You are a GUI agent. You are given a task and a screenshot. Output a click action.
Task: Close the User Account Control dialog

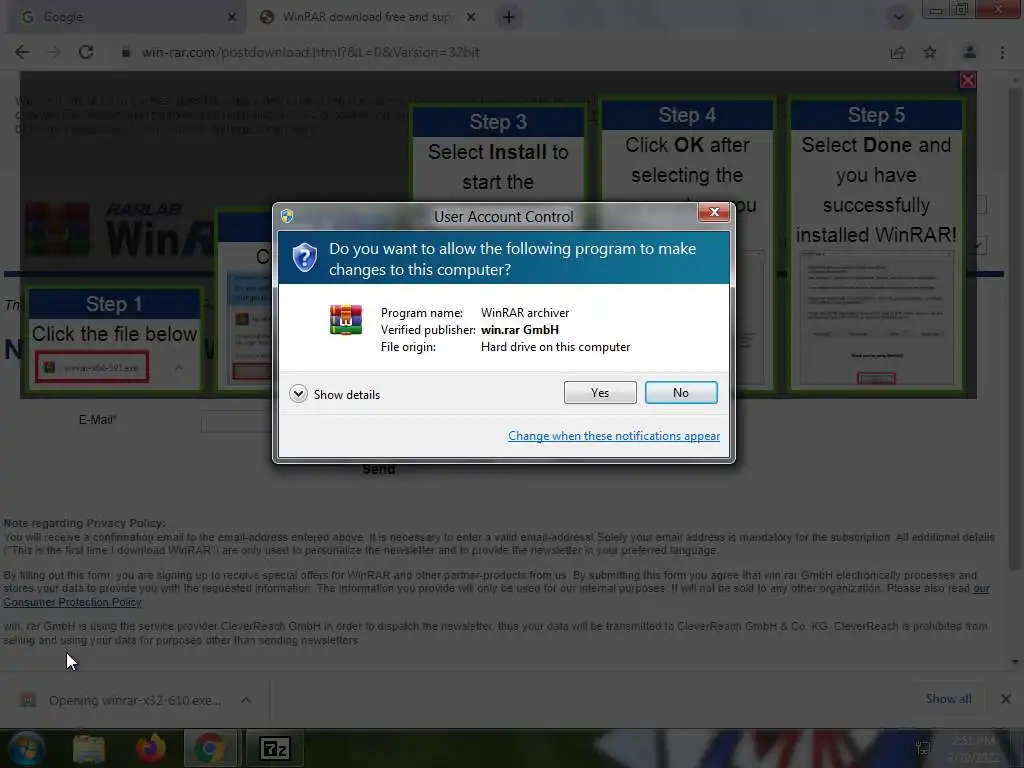[714, 212]
